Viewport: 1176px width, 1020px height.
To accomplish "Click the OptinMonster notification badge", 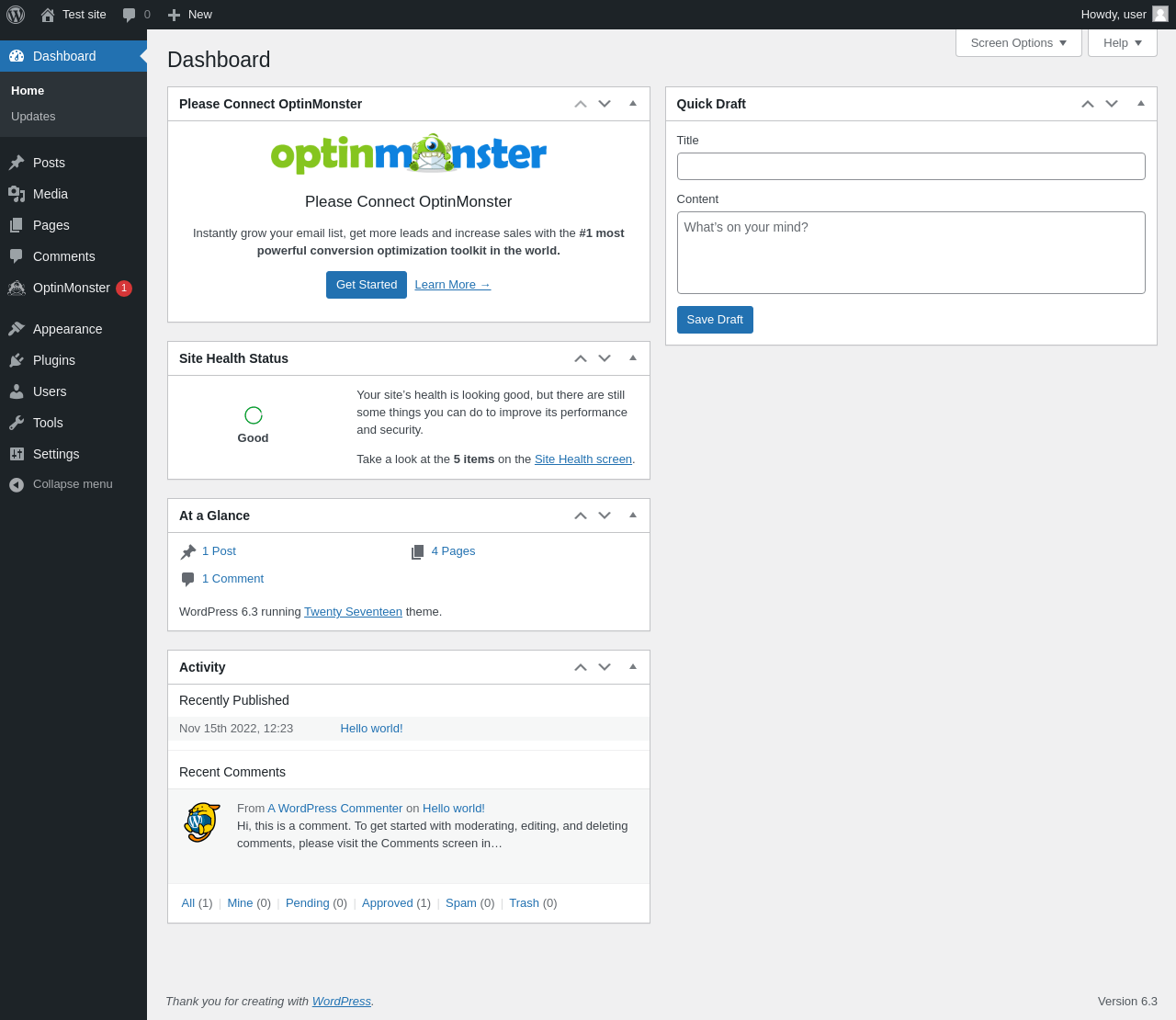I will tap(124, 289).
